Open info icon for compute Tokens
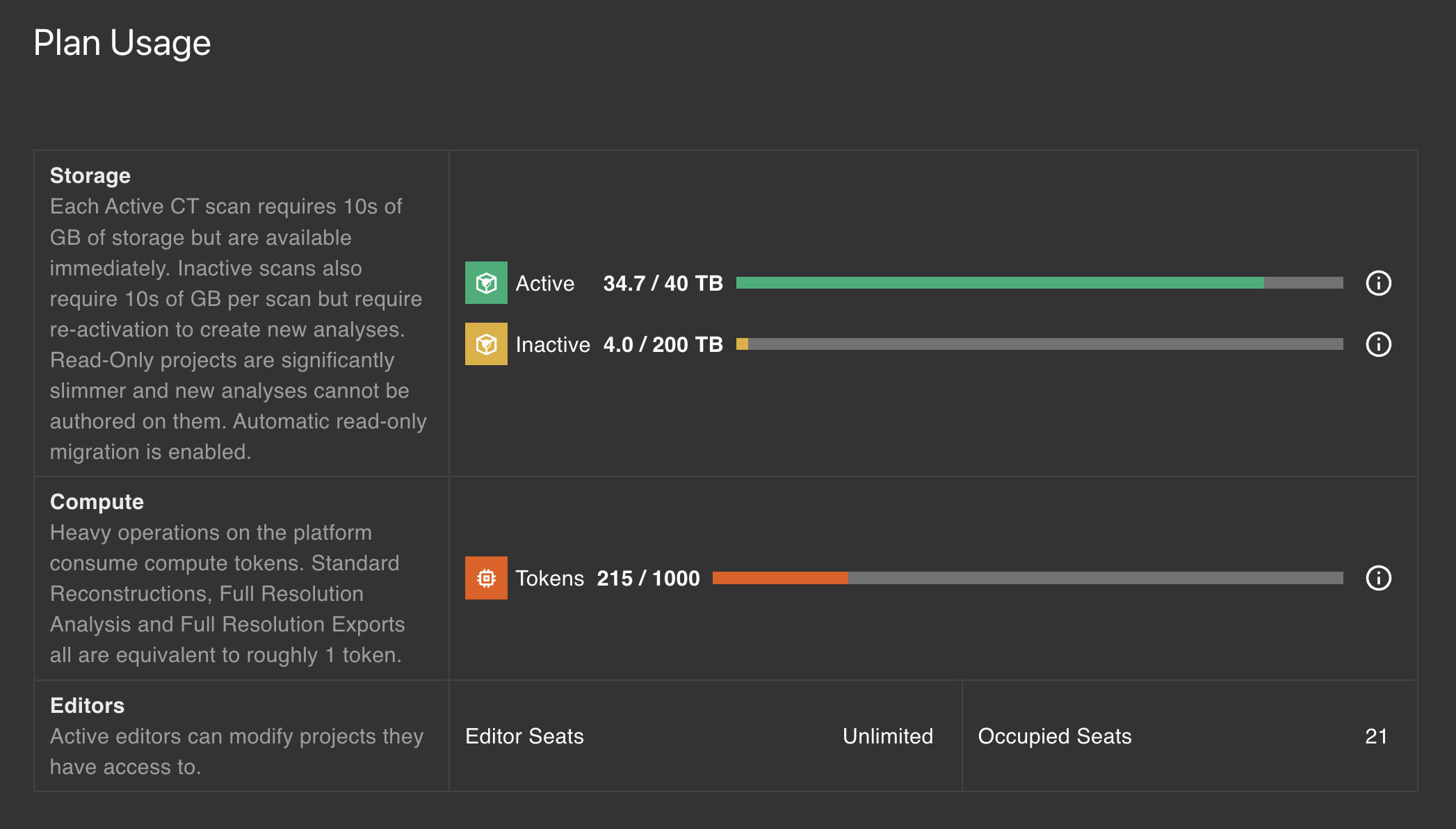The height and width of the screenshot is (829, 1456). 1378,578
